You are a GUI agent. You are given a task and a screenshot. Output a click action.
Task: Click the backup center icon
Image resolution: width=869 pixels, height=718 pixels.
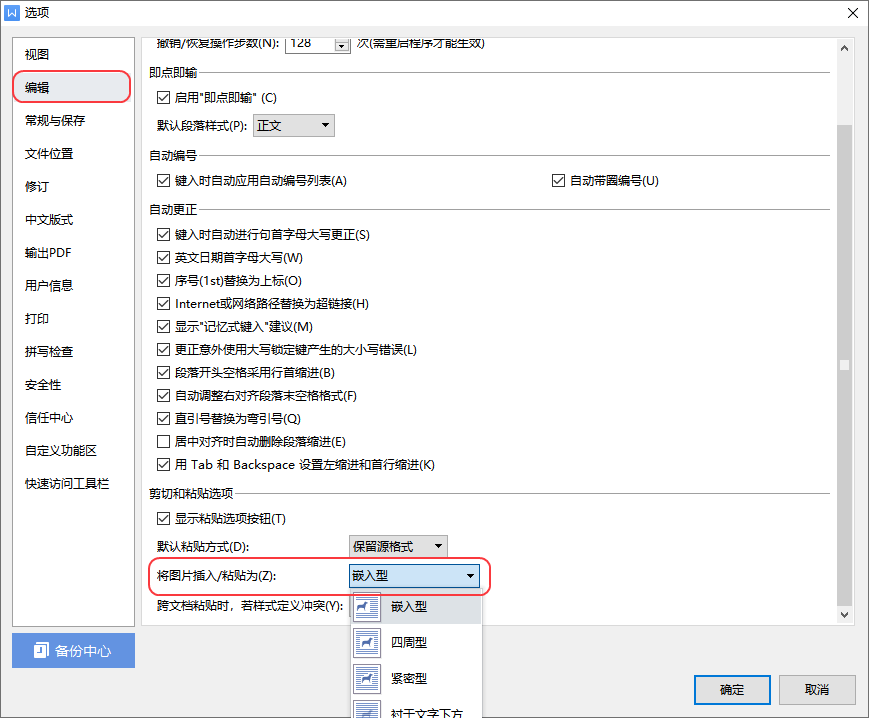coord(41,650)
